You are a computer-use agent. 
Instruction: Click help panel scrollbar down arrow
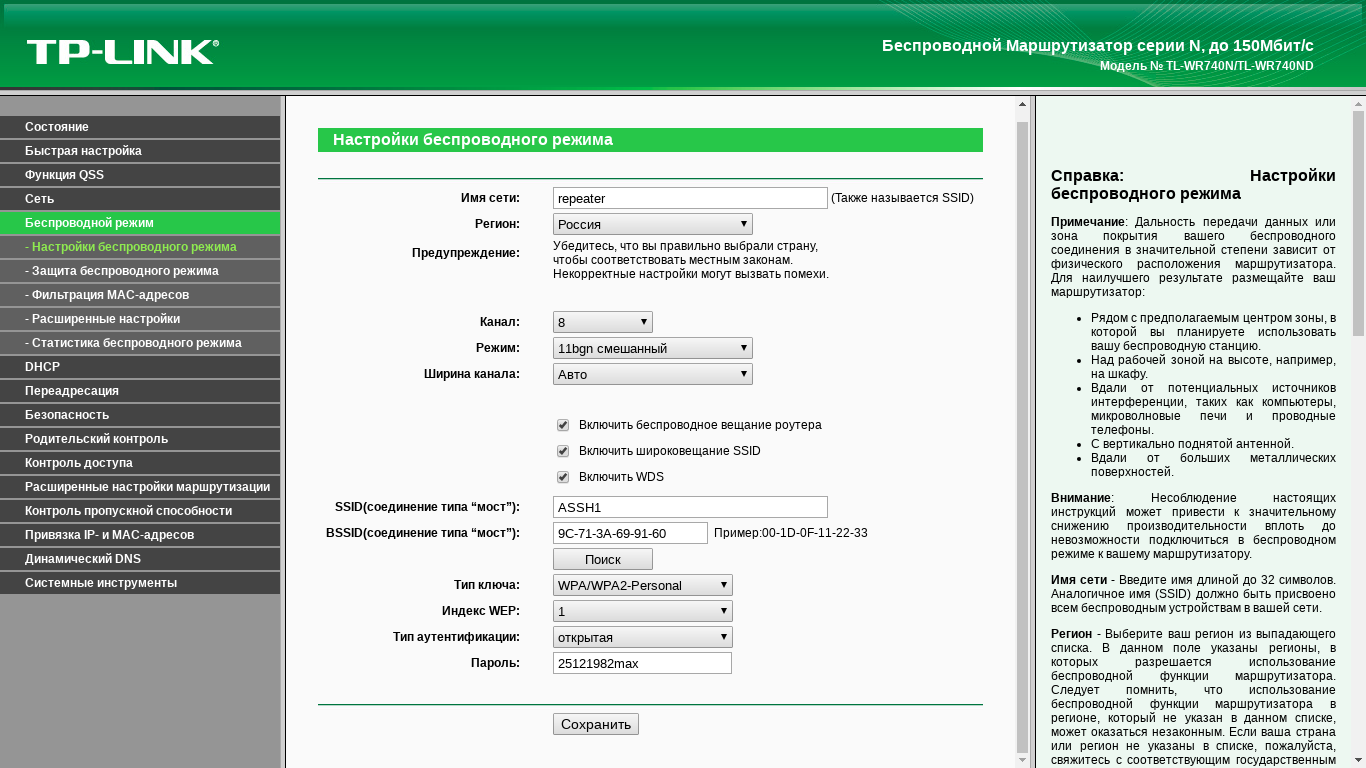[x=1358, y=760]
